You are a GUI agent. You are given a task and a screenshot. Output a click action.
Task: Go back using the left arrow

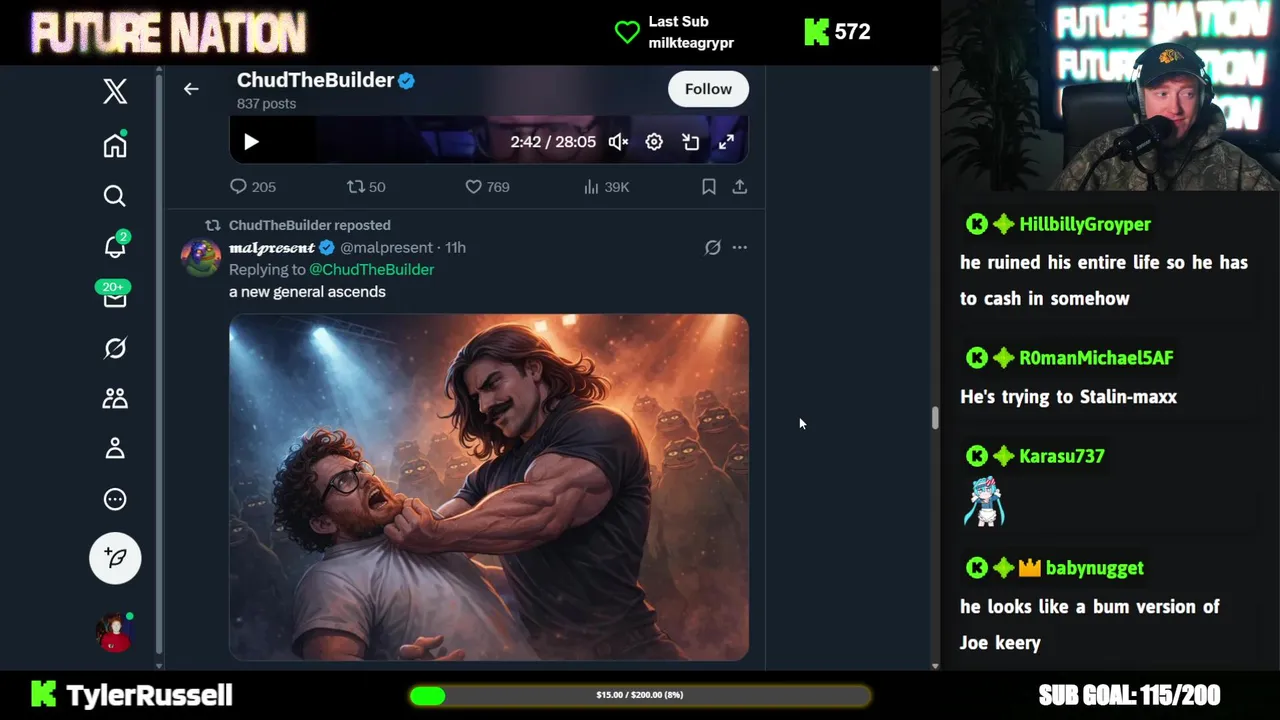(191, 89)
